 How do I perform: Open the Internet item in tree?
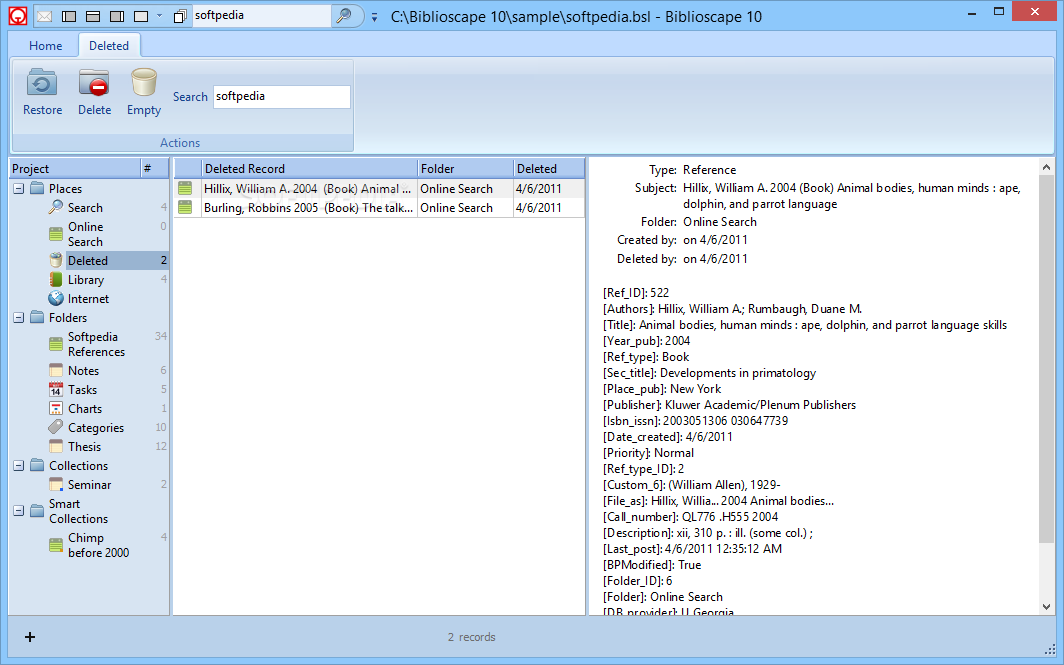coord(88,299)
